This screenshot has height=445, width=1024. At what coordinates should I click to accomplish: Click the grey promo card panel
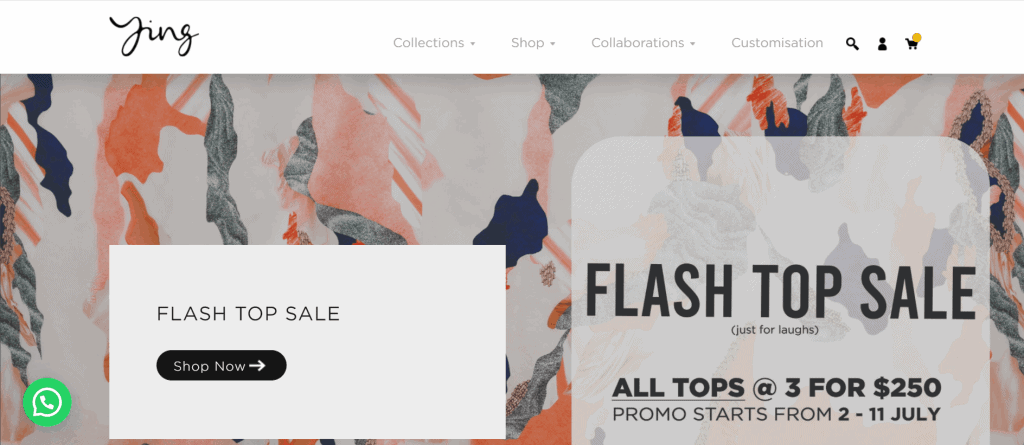coord(307,342)
